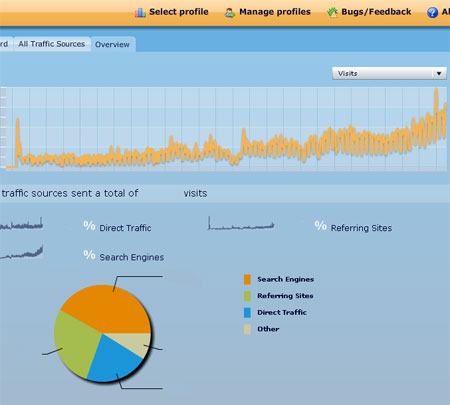Click the green Referring Sites legend swatch
450x405 pixels.
(x=247, y=296)
